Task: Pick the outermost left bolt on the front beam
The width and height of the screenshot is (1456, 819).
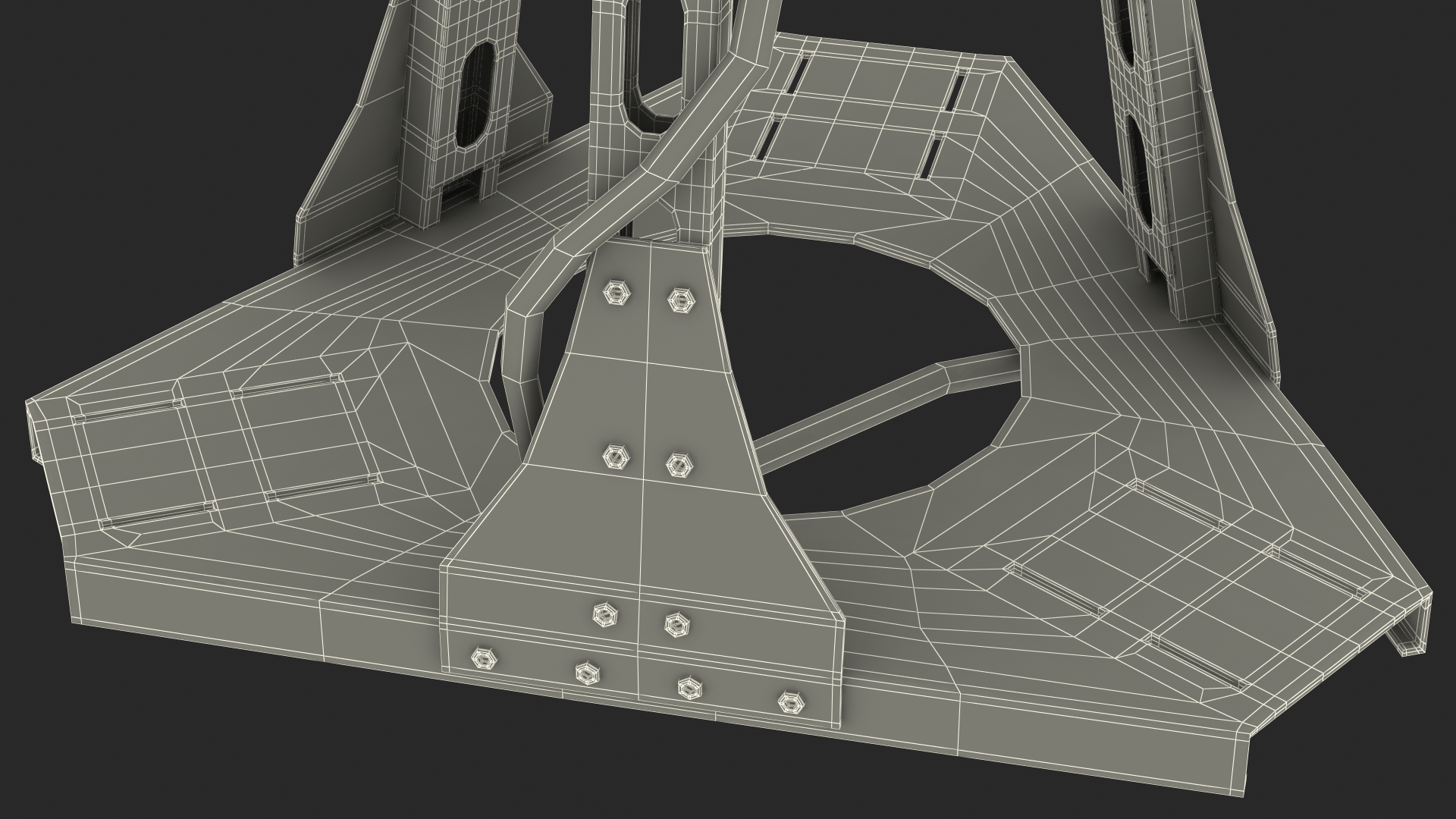Action: pos(482,659)
